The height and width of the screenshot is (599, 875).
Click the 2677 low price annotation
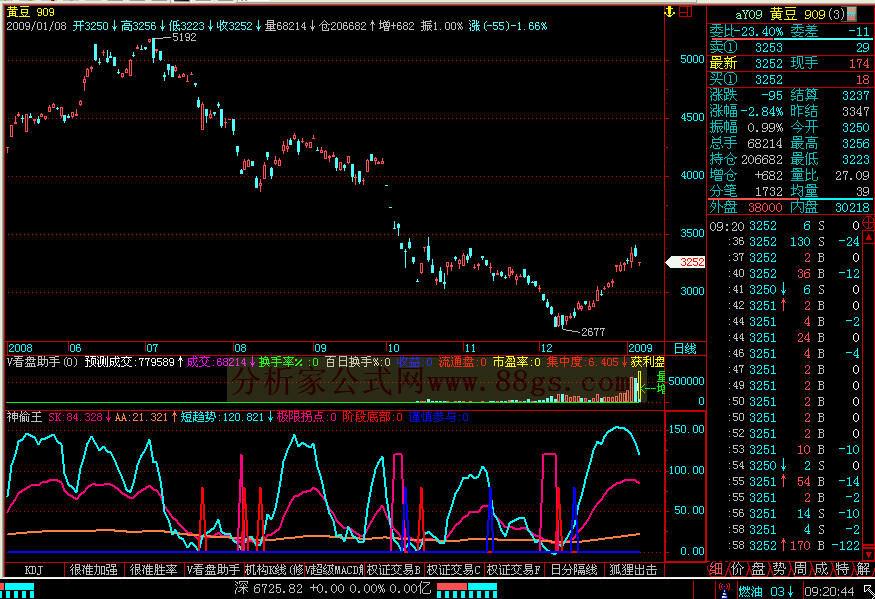[593, 332]
